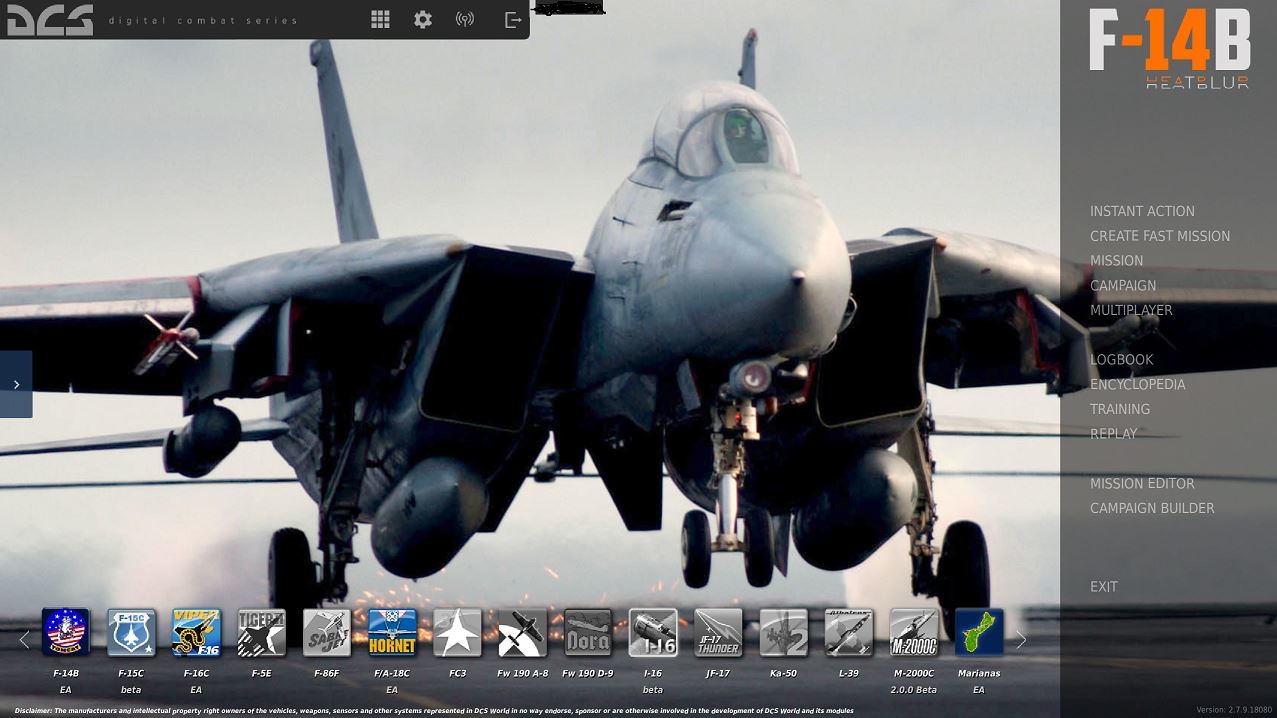Screen dimensions: 1277x718
Task: Open Training
Action: pos(1120,409)
